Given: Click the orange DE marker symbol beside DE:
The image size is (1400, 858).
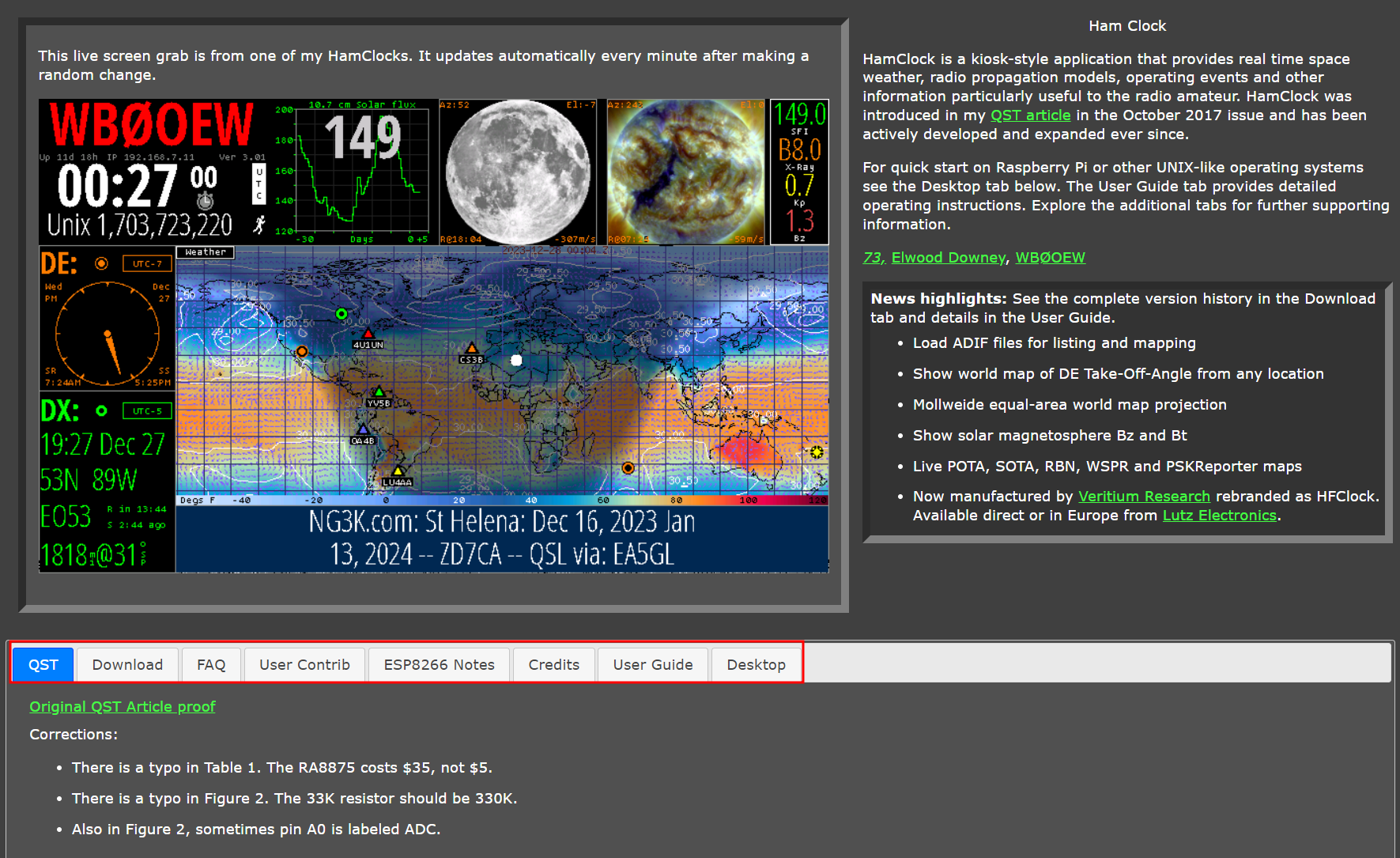Looking at the screenshot, I should click(101, 263).
